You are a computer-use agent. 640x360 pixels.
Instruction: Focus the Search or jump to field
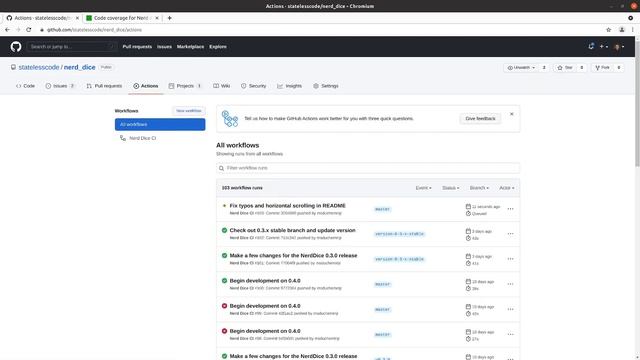pyautogui.click(x=71, y=47)
